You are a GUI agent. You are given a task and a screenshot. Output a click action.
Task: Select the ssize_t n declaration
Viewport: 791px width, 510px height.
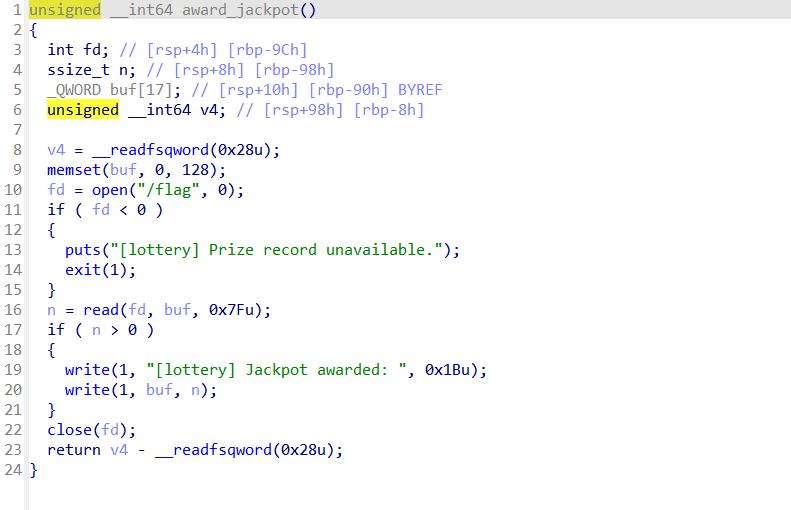[91, 70]
